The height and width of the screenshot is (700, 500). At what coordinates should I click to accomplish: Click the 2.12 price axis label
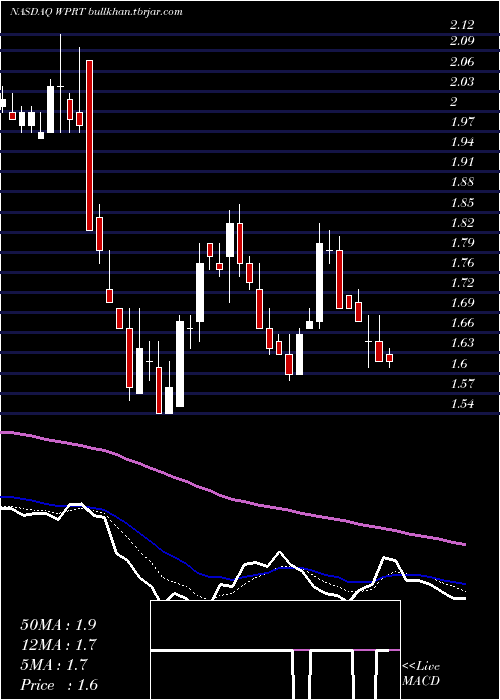[462, 25]
